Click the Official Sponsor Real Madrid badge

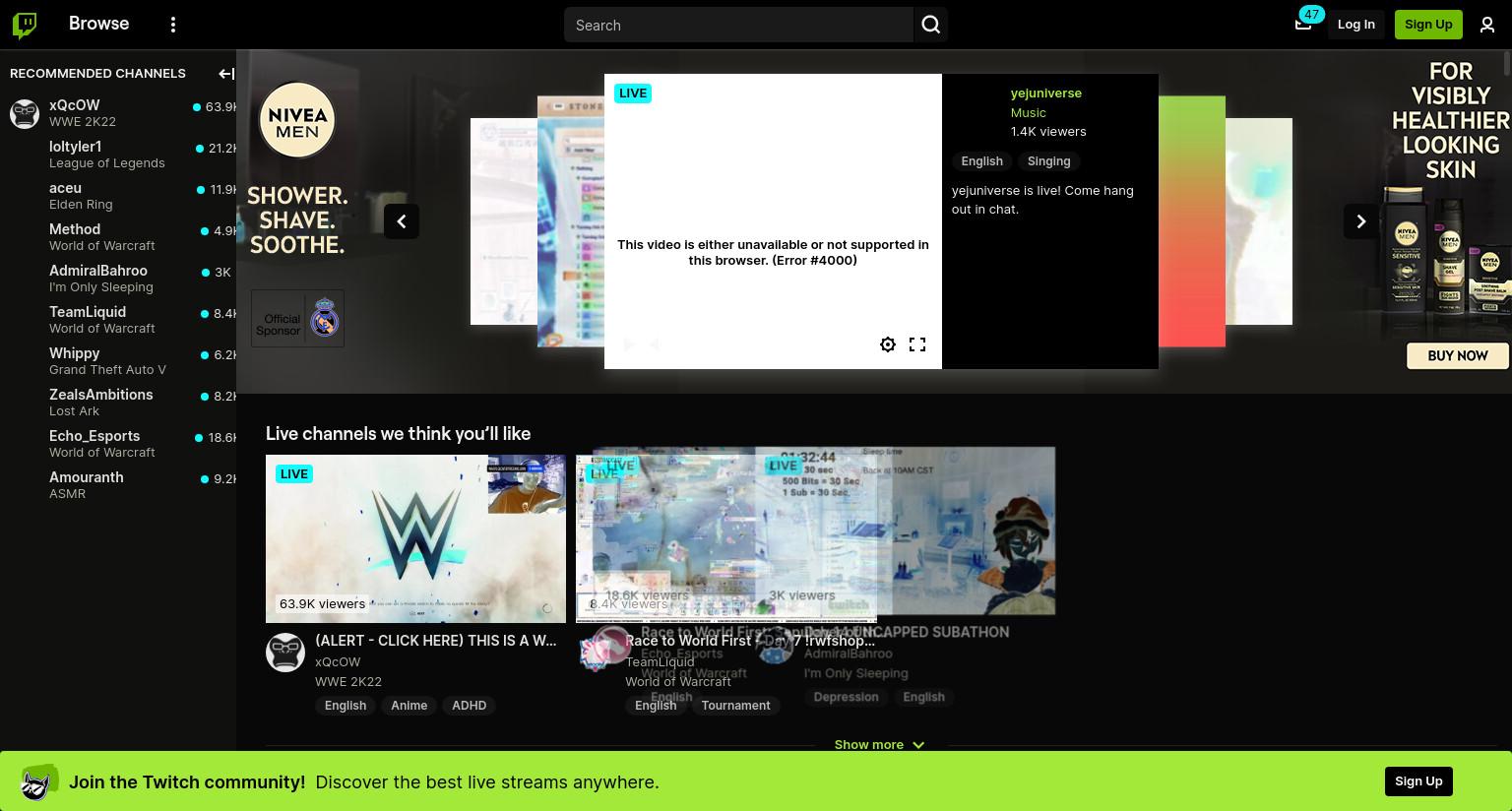click(x=297, y=318)
